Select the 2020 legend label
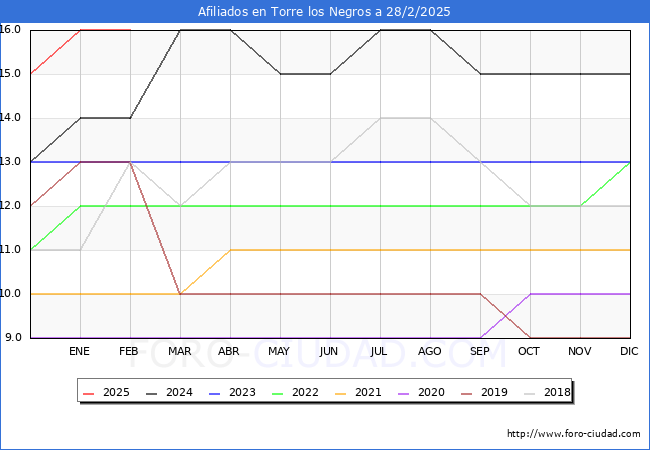This screenshot has height=450, width=650. [431, 392]
